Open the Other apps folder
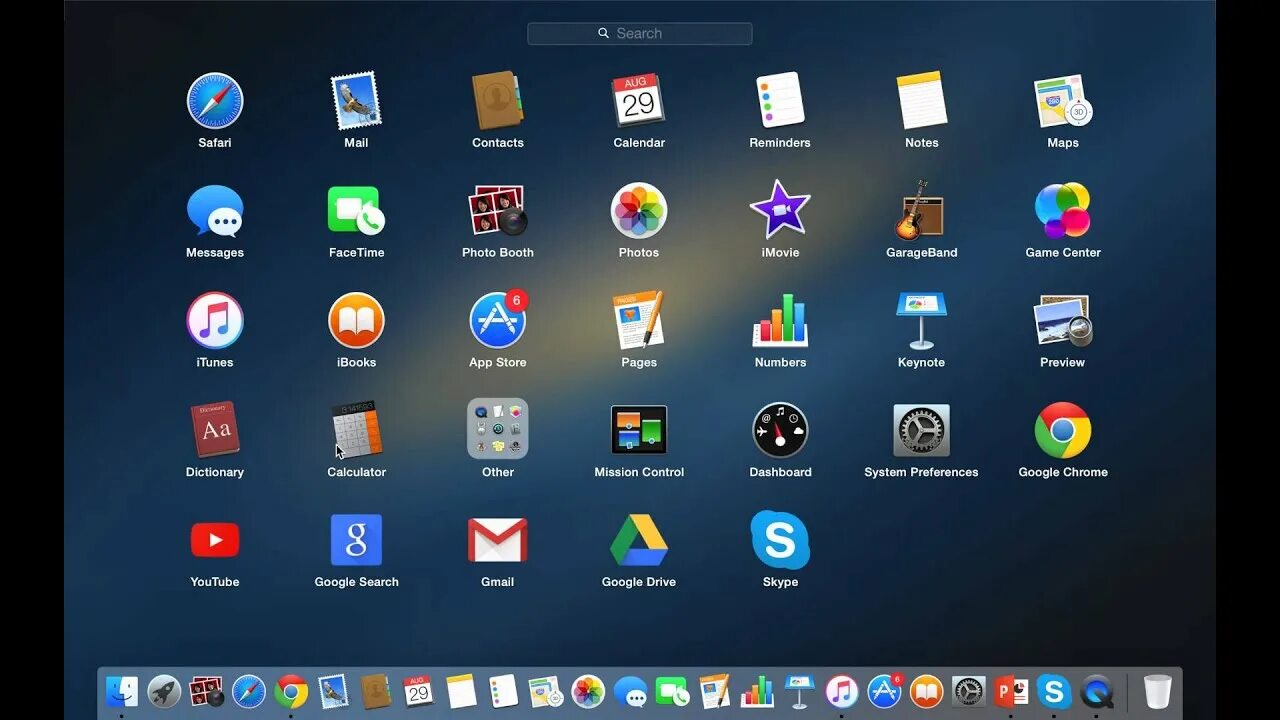The height and width of the screenshot is (720, 1280). pos(497,430)
